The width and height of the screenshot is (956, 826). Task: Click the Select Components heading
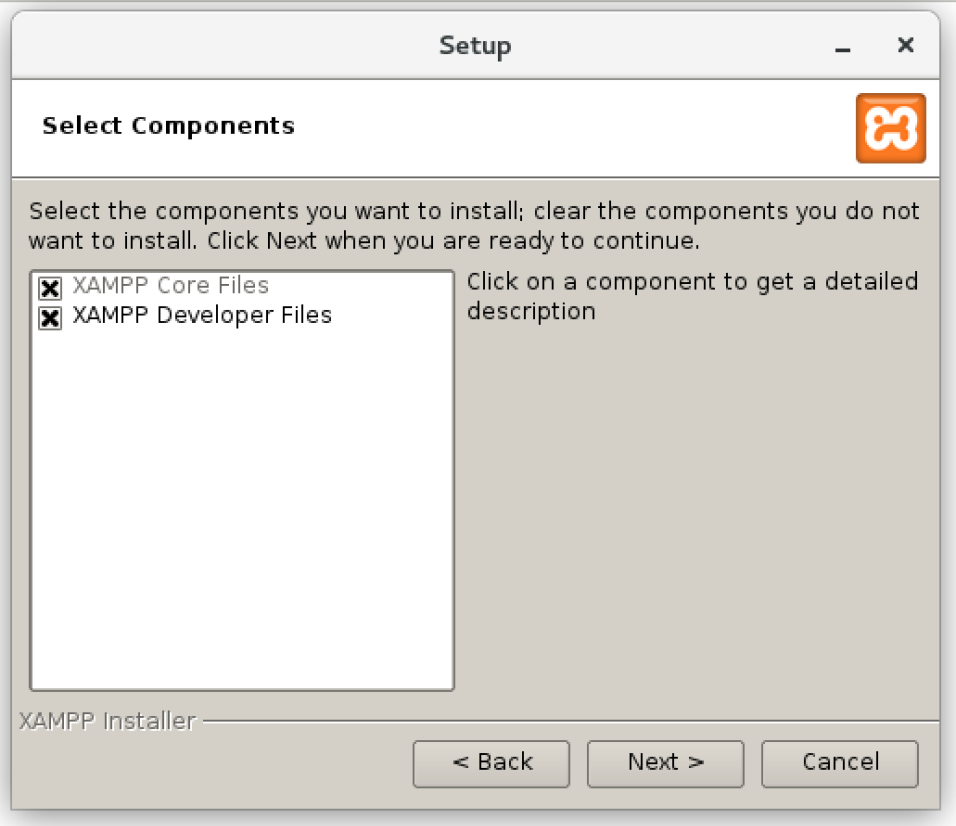(169, 126)
